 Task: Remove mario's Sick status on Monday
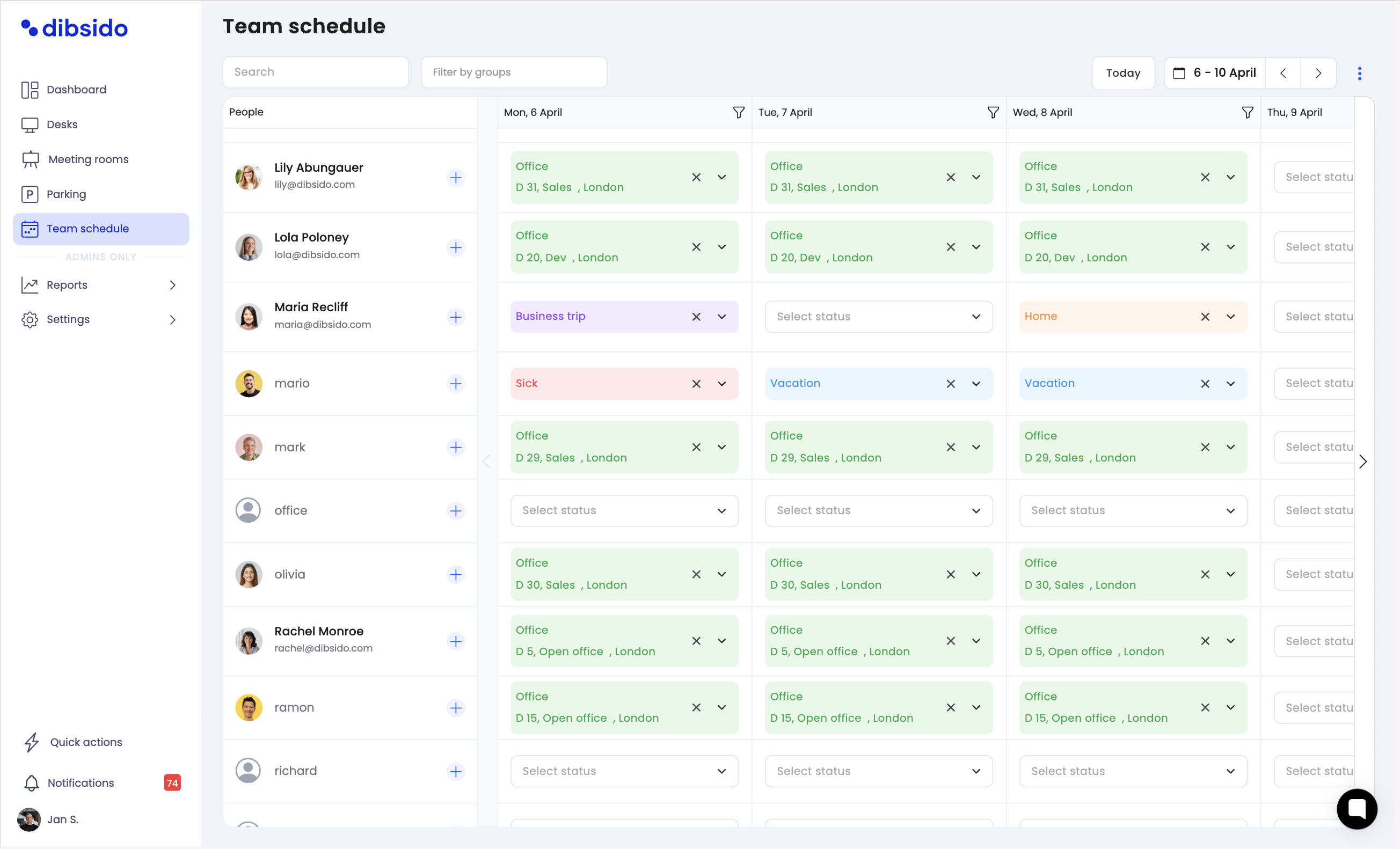click(x=696, y=384)
